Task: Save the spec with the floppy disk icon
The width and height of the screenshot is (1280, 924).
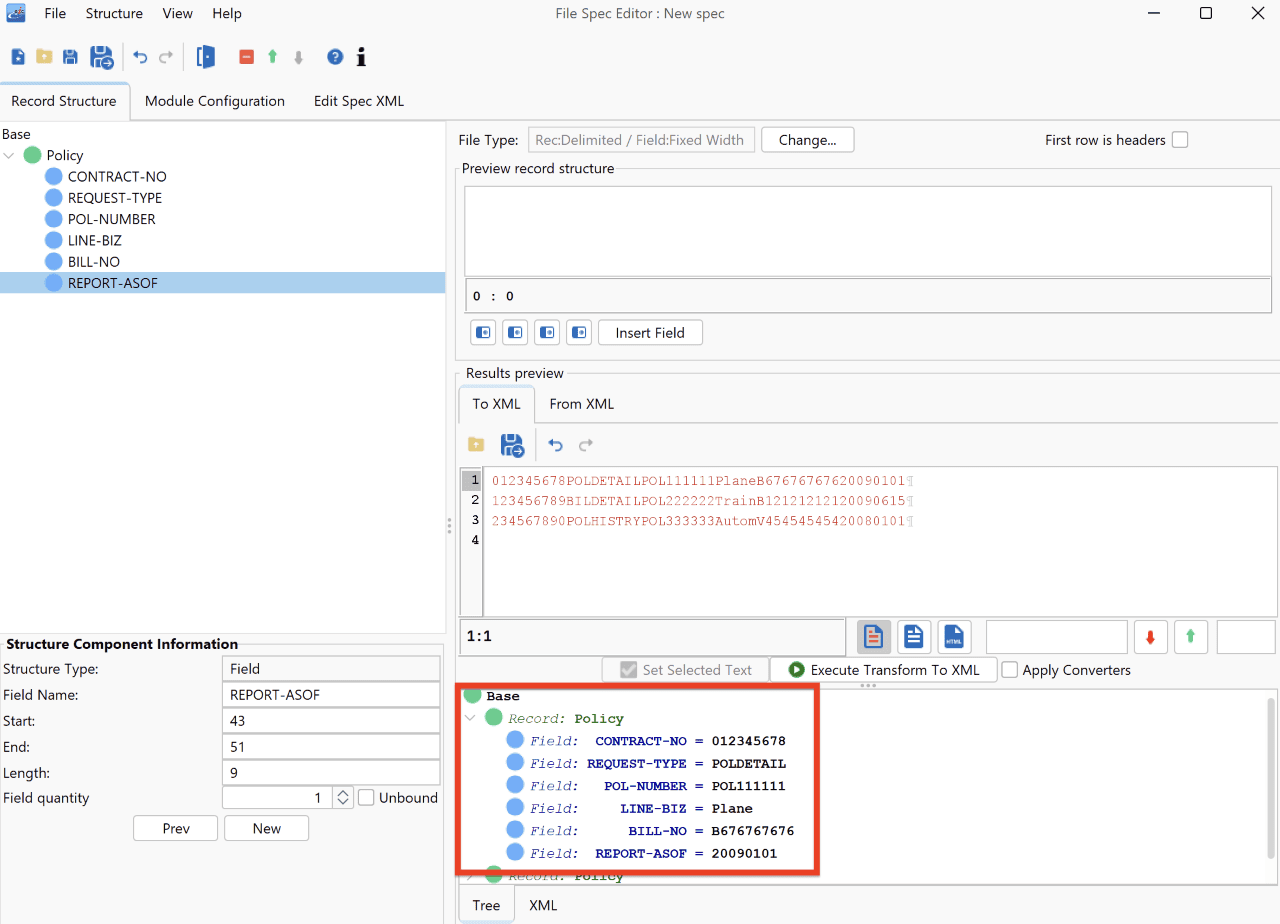Action: tap(70, 57)
